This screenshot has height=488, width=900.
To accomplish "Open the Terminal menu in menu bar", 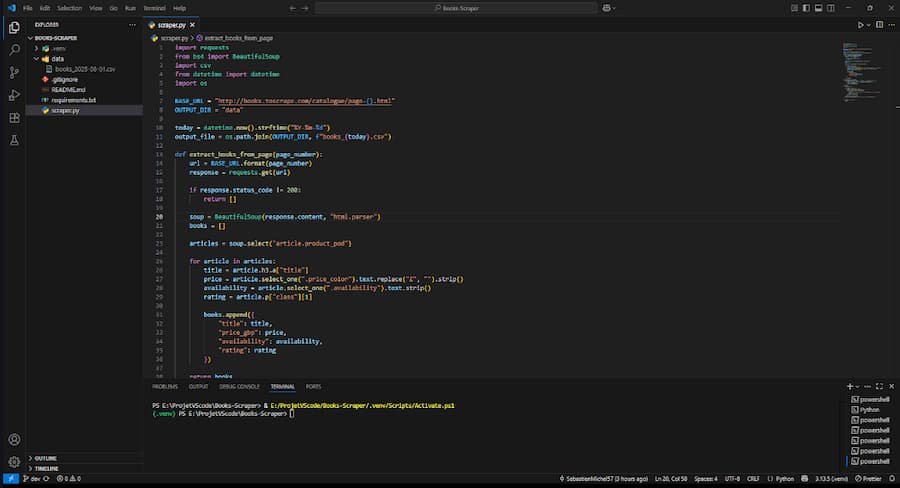I will (154, 7).
